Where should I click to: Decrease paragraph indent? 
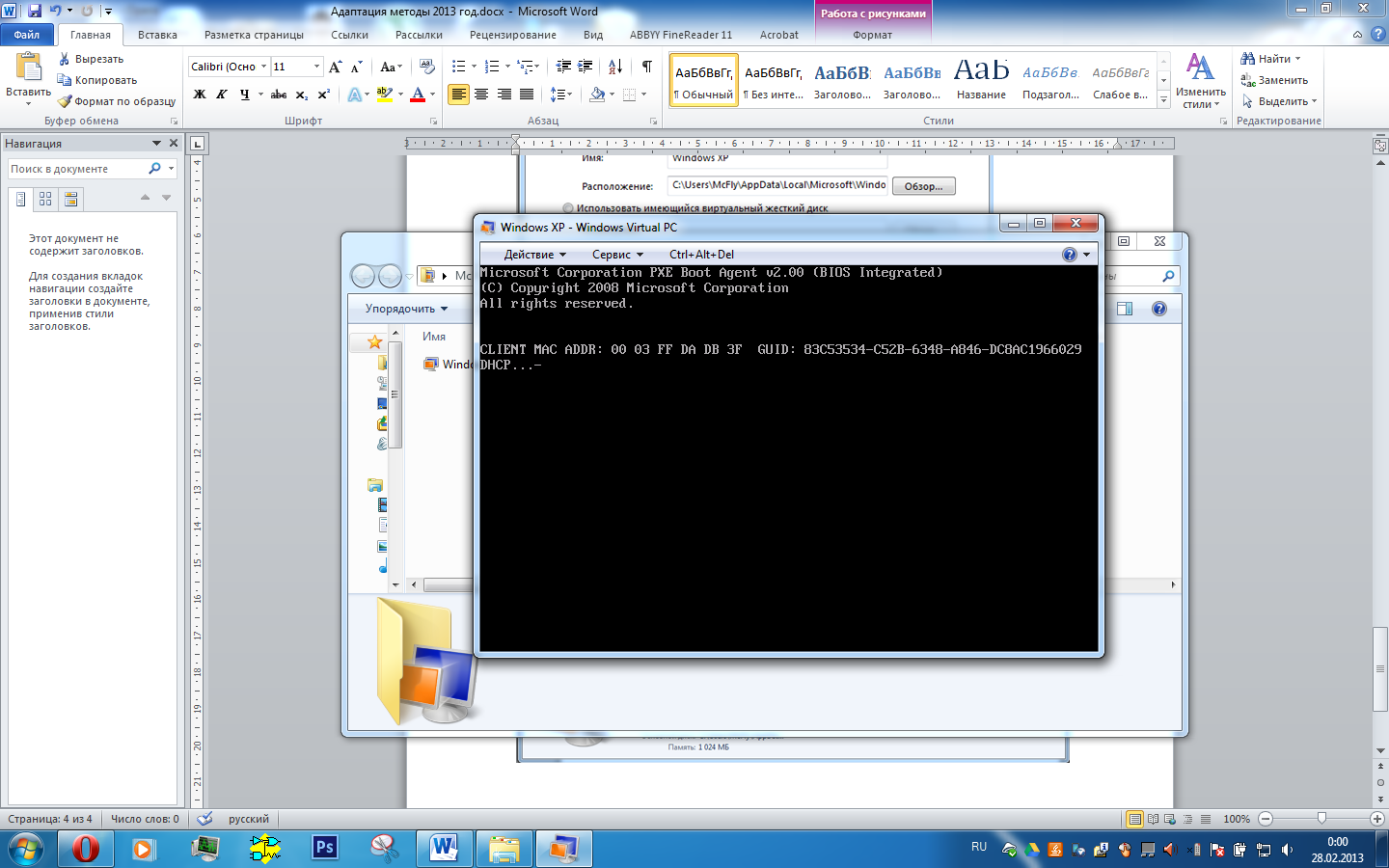tap(563, 67)
